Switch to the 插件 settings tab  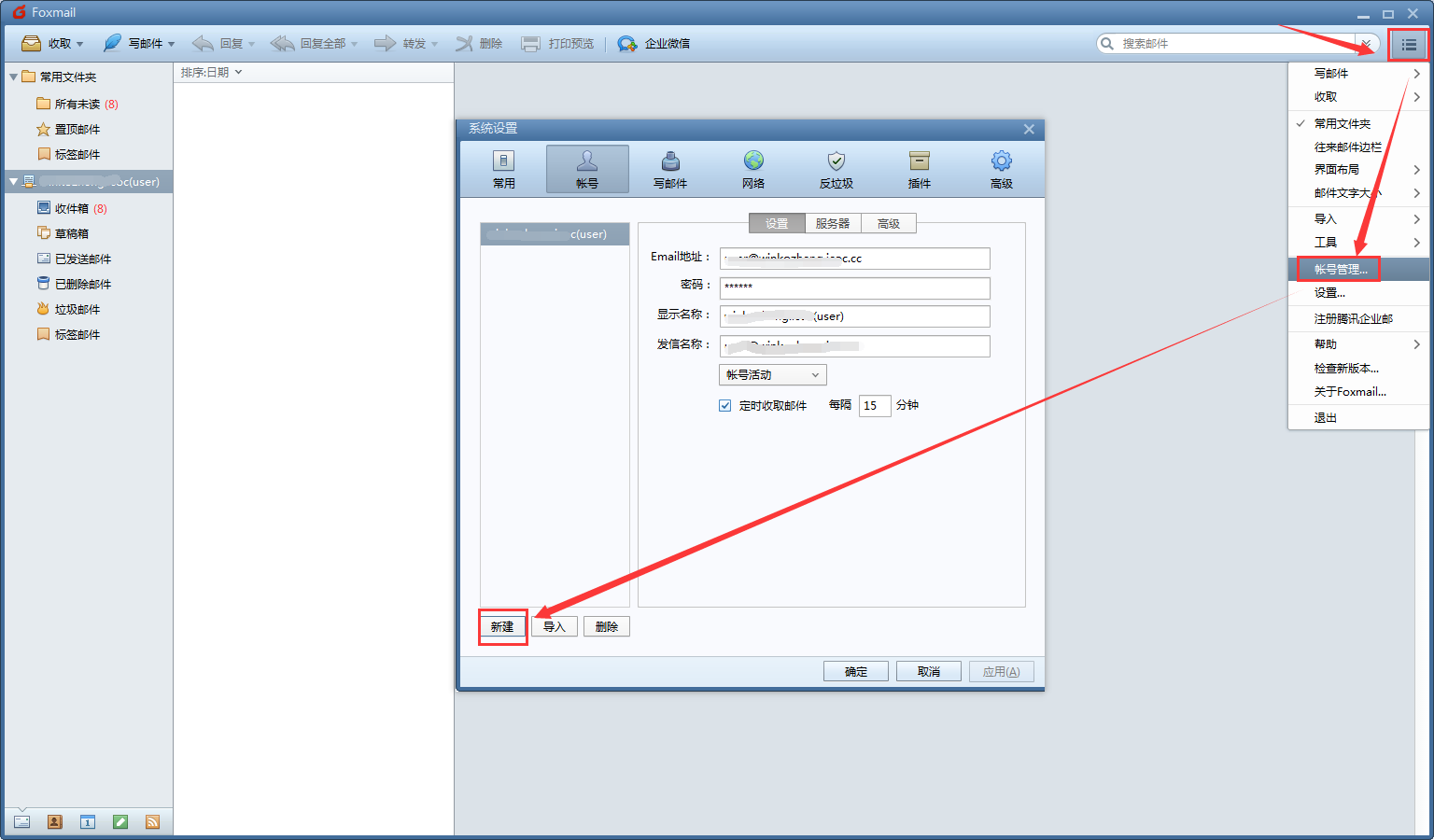coord(920,170)
